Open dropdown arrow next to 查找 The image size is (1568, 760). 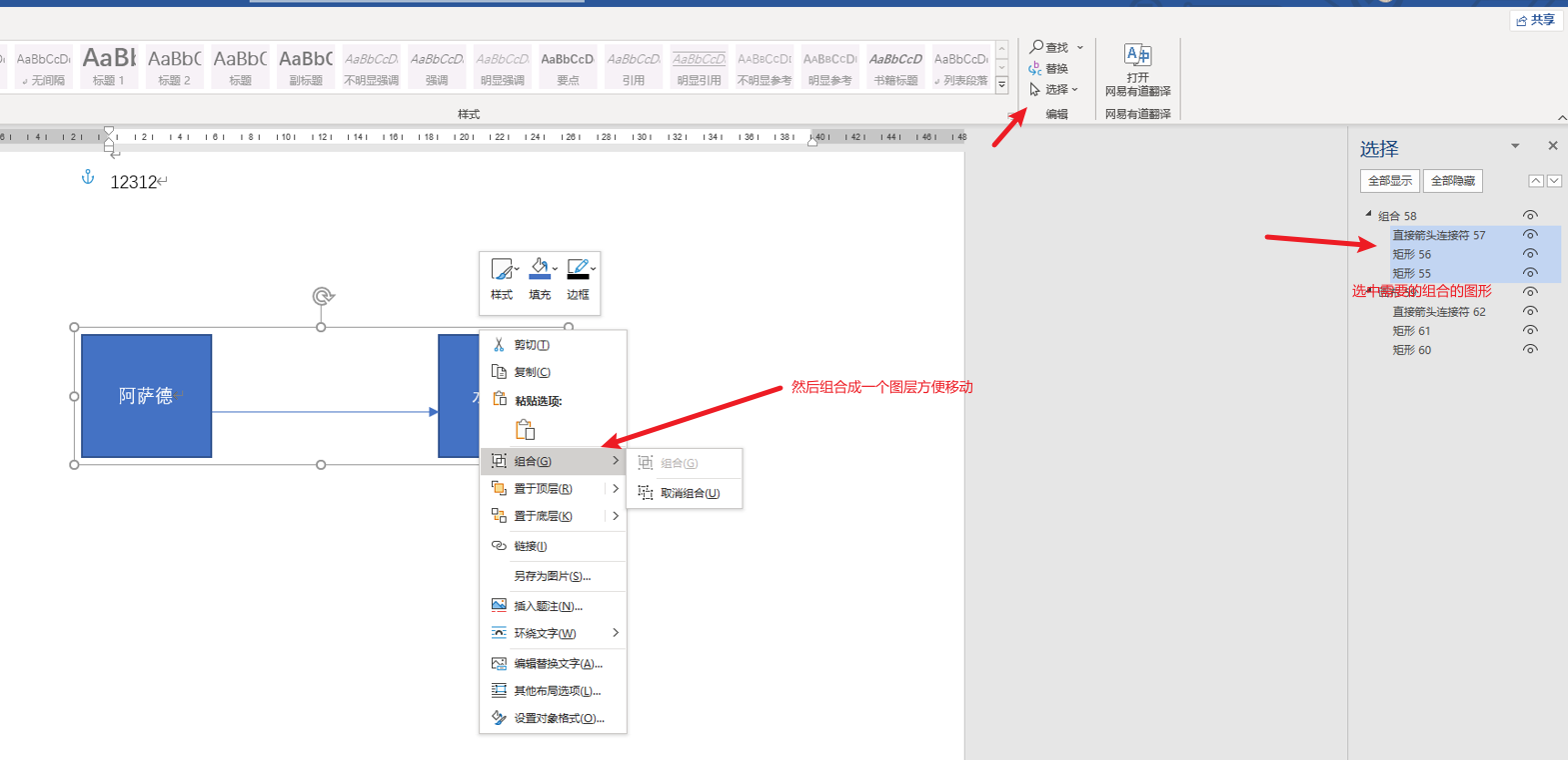[1080, 47]
